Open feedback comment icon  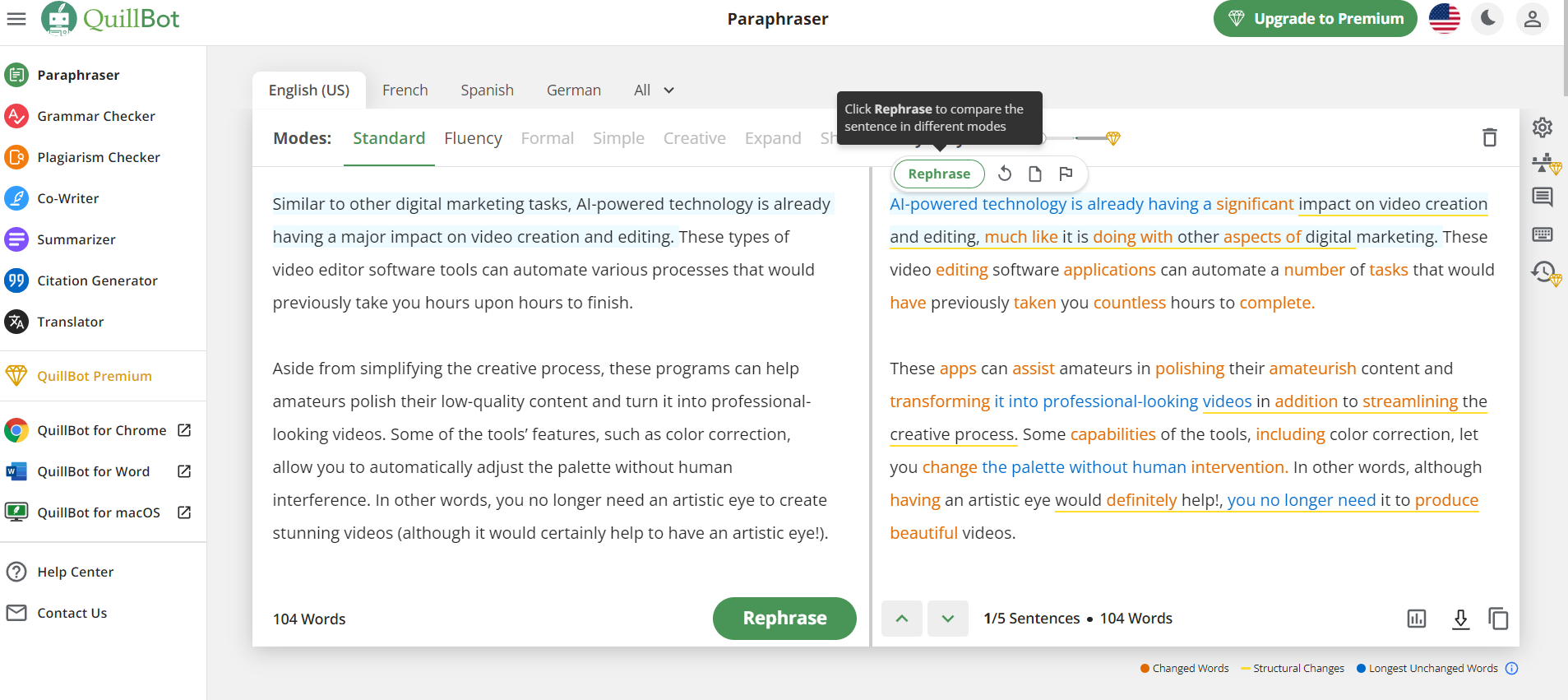coord(1543,197)
